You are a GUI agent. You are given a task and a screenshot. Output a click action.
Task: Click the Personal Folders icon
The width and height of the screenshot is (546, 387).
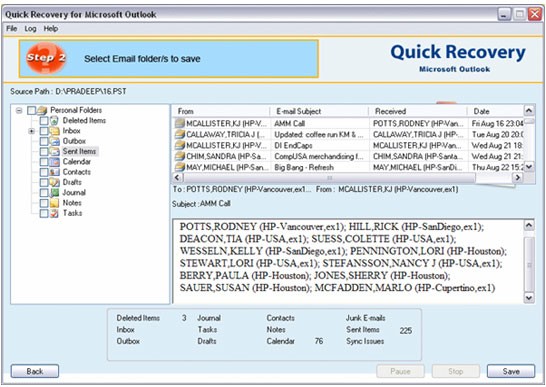42,110
